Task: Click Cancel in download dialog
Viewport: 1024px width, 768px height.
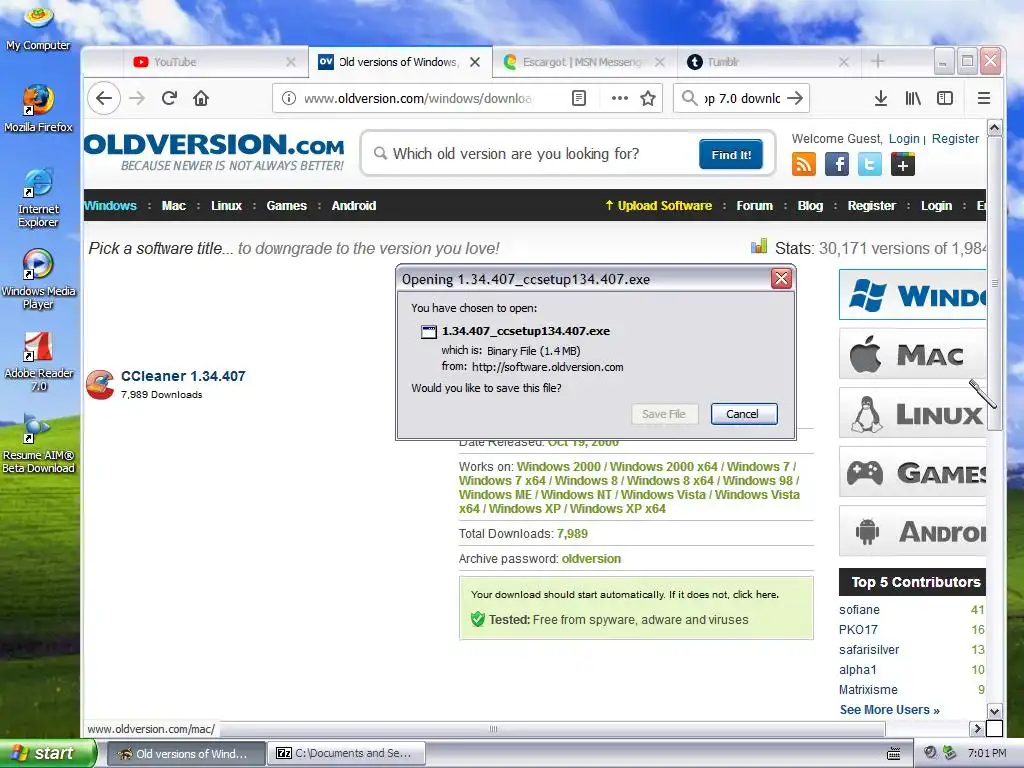Action: click(x=744, y=414)
